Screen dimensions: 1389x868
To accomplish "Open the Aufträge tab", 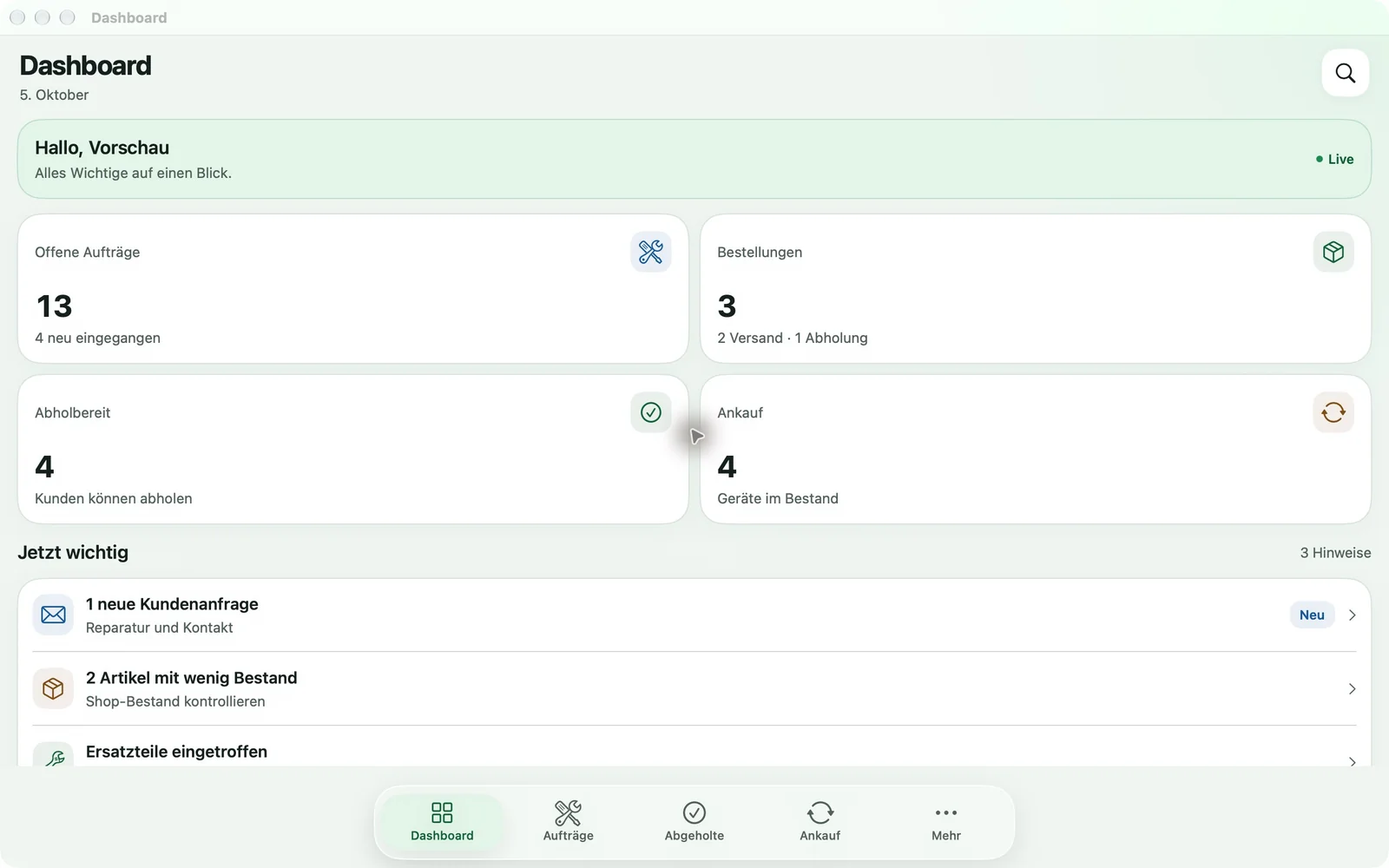I will [x=568, y=822].
